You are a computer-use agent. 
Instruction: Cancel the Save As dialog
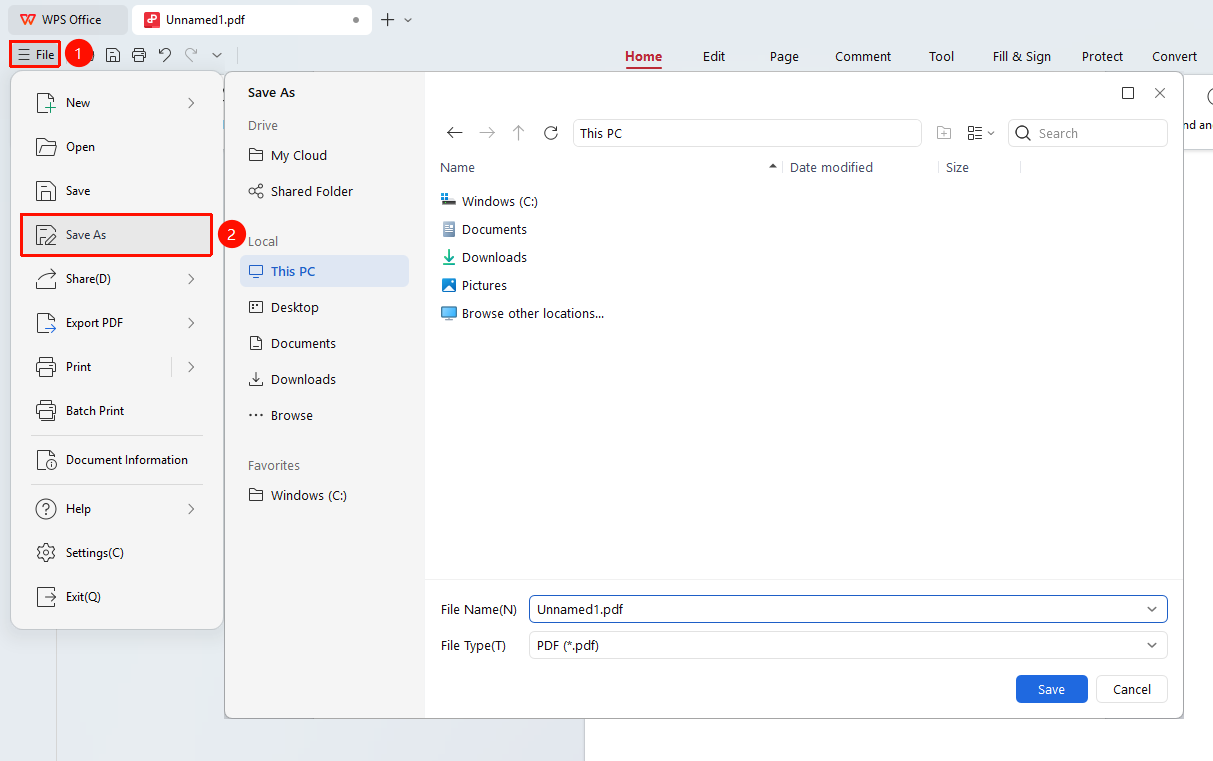(x=1132, y=689)
